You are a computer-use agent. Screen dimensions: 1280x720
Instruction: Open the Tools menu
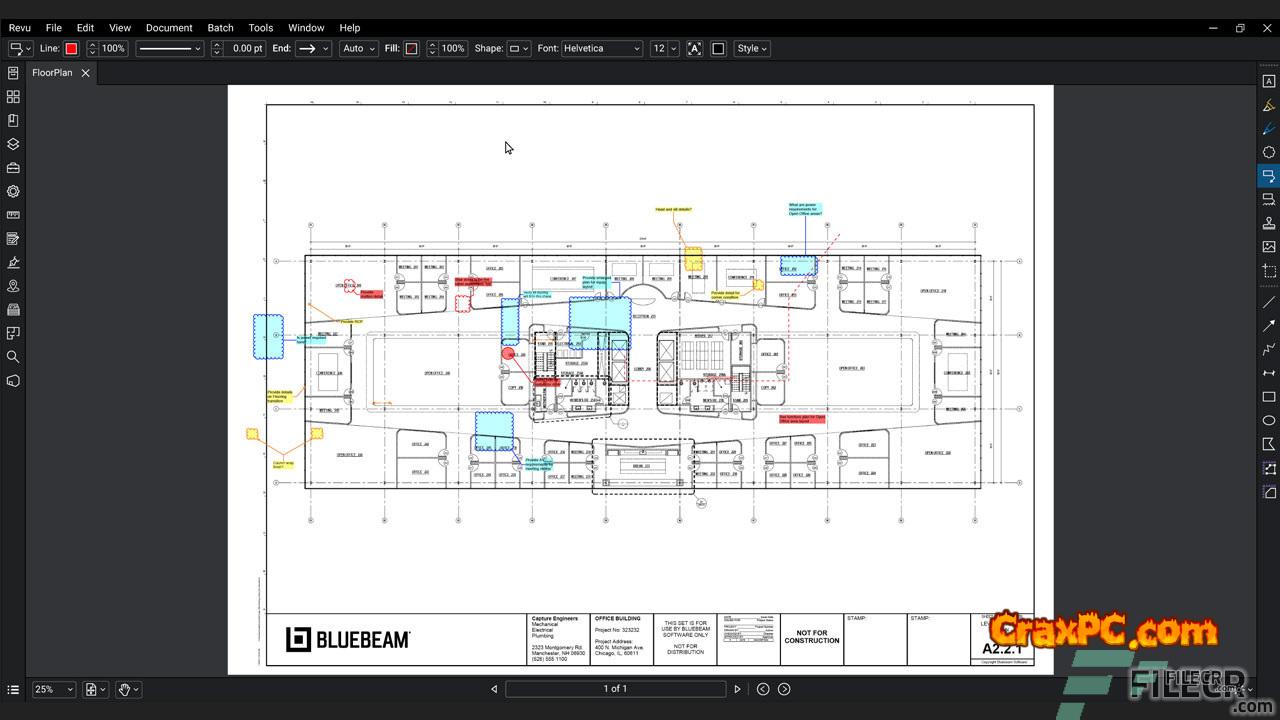[x=261, y=28]
